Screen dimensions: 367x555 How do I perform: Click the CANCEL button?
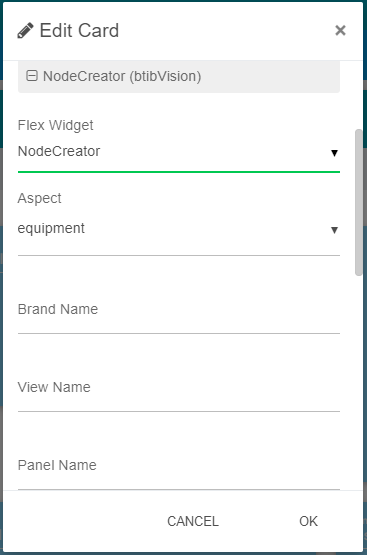coord(193,521)
